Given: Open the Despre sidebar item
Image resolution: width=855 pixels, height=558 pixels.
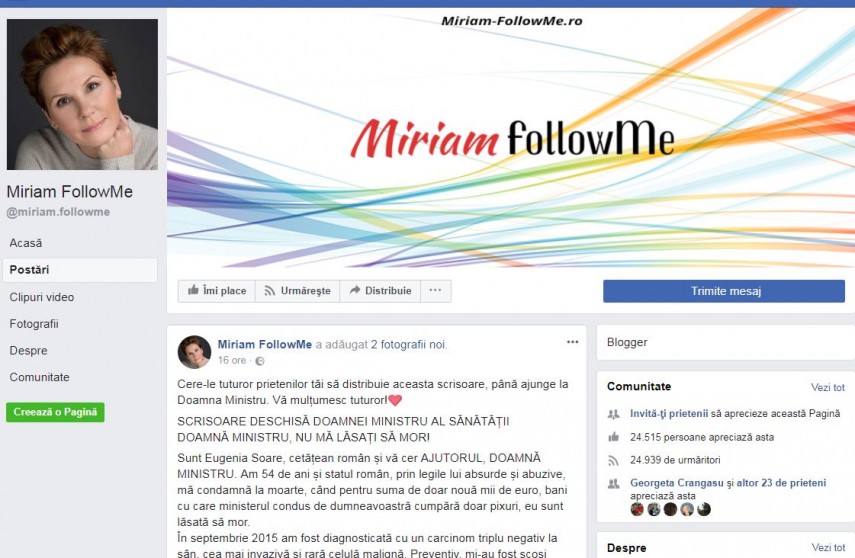Looking at the screenshot, I should [28, 351].
